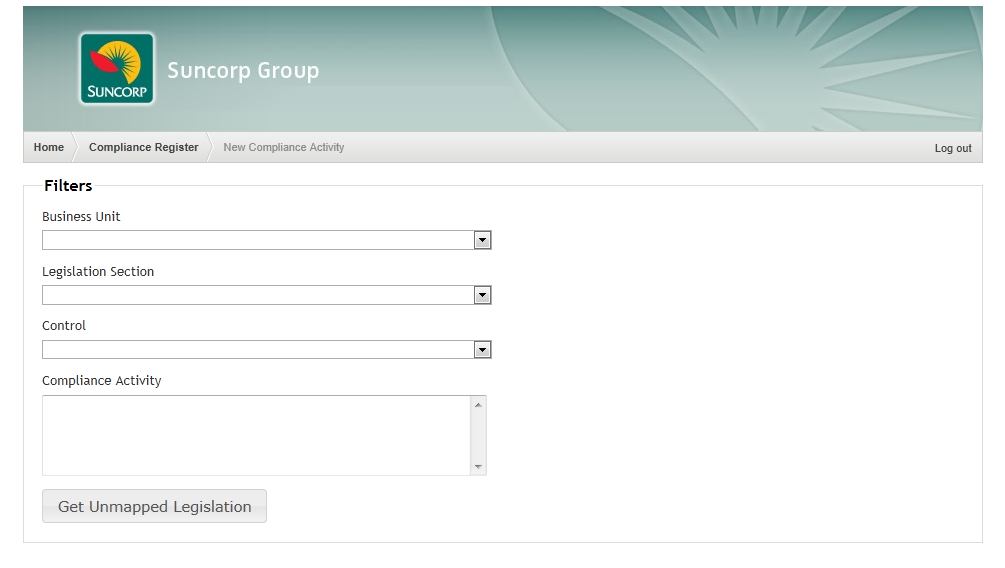Click inside the Legislation Section select field
Viewport: 1005px width, 568px height.
(257, 295)
